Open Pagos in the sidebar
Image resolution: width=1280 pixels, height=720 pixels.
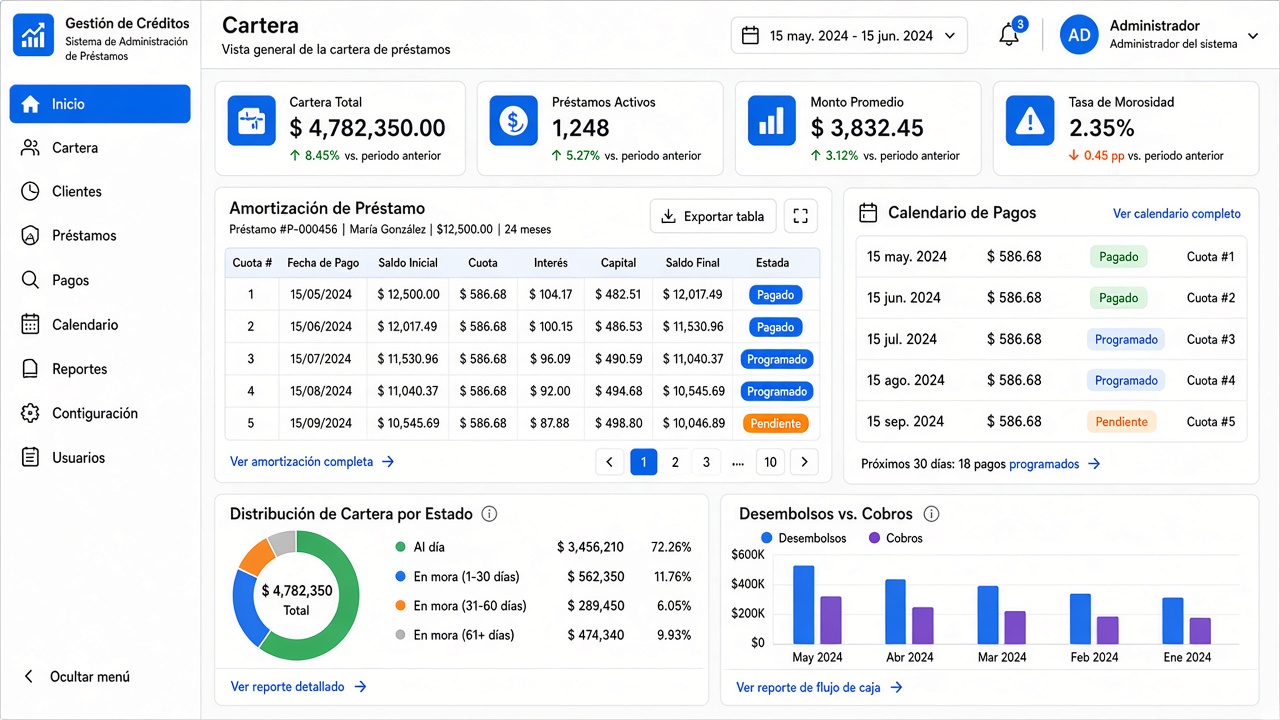point(100,281)
